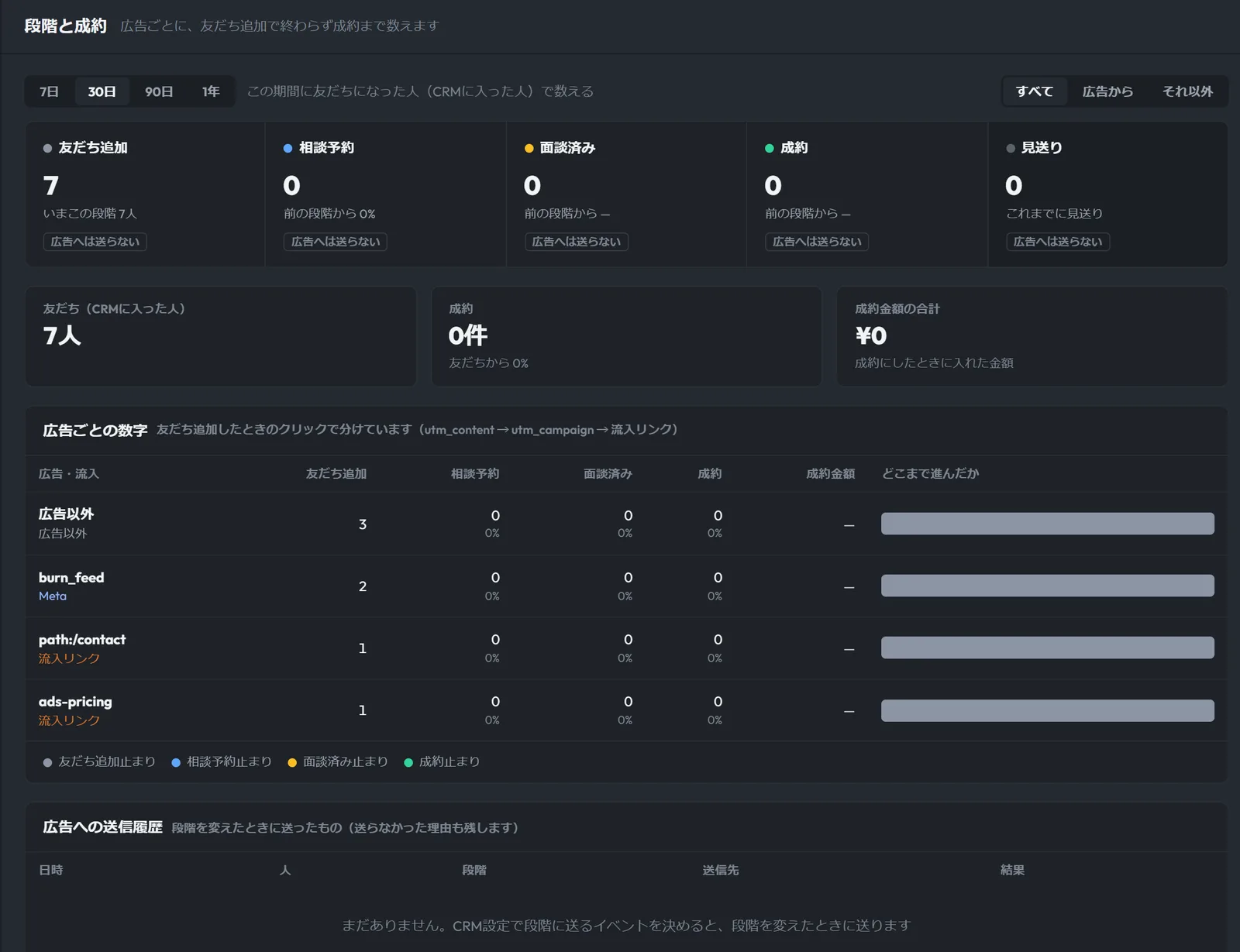This screenshot has width=1240, height=952.
Task: Click 広告へは送らない in the 成約 stage card
Action: pos(817,242)
